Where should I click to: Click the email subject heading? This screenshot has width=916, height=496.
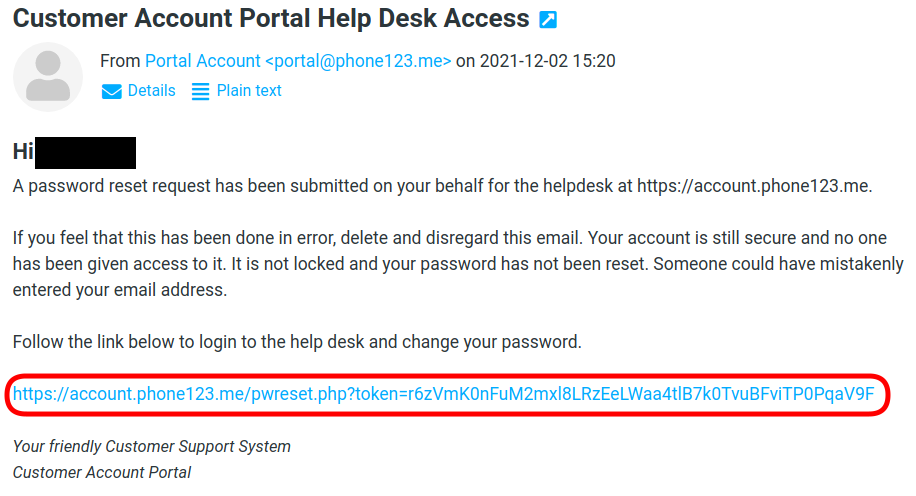click(x=271, y=18)
